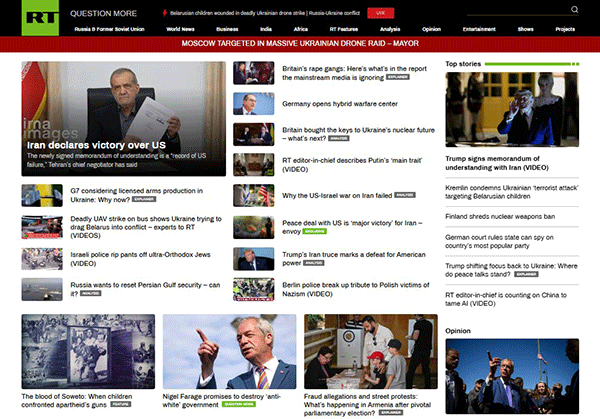Open the Africa section
Image resolution: width=600 pixels, height=419 pixels.
(301, 29)
